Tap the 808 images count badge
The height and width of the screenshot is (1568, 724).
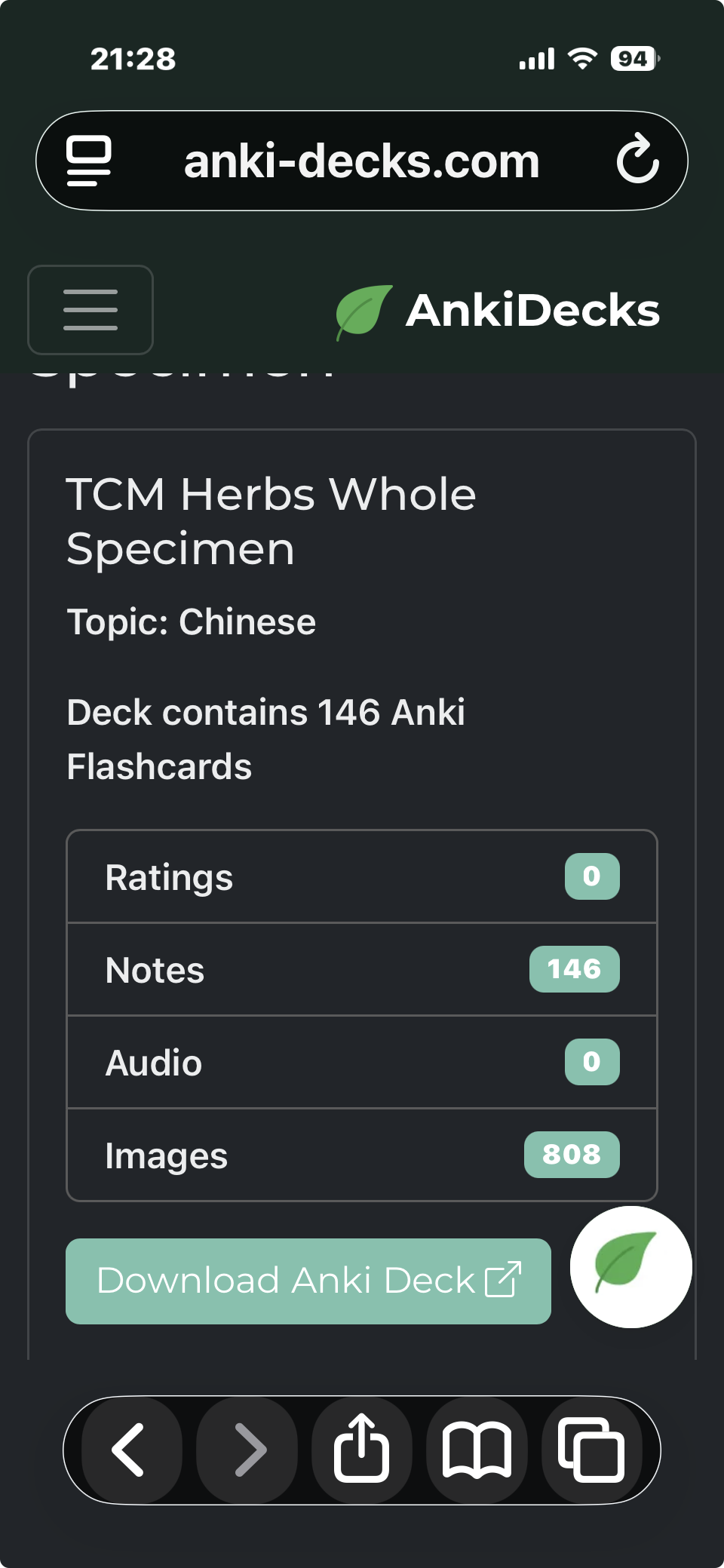[572, 1155]
